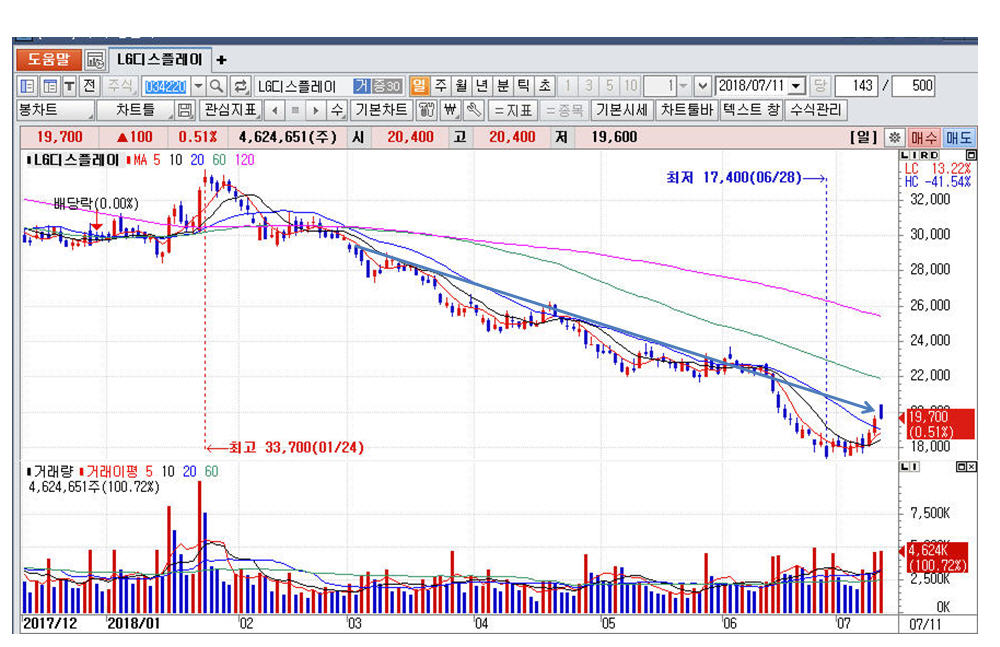Open the wrench chart settings icon
Screen dimensions: 1000x647
[x=474, y=110]
